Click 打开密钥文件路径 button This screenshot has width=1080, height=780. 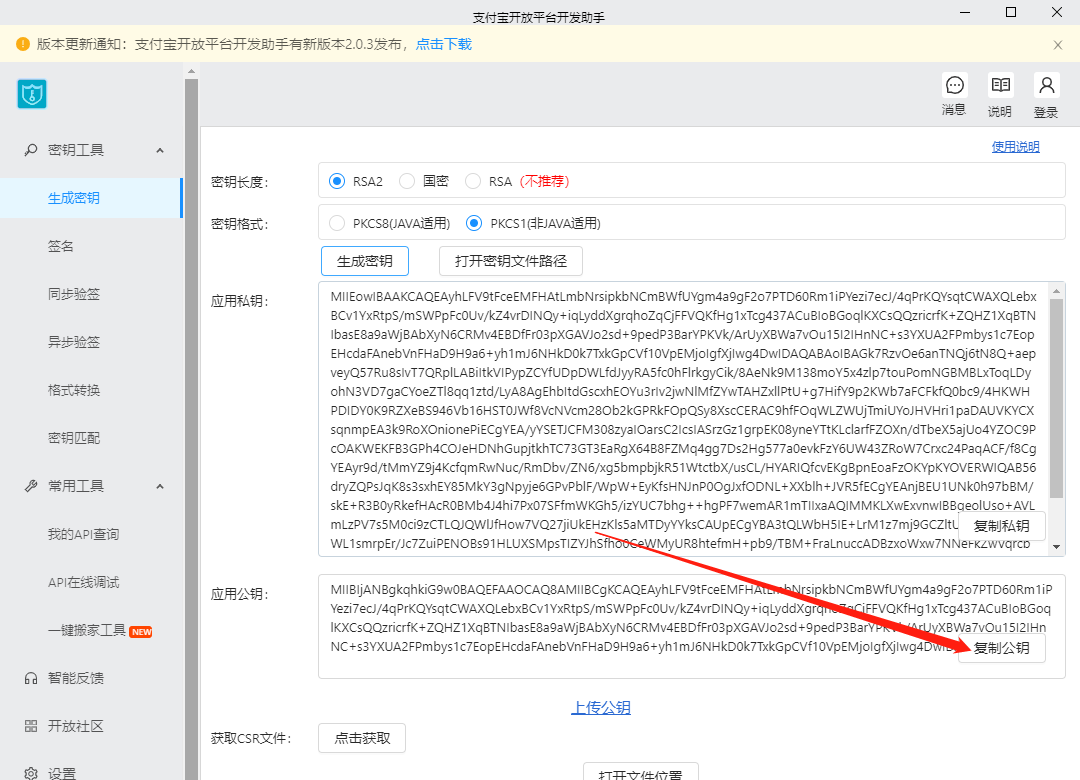point(511,261)
